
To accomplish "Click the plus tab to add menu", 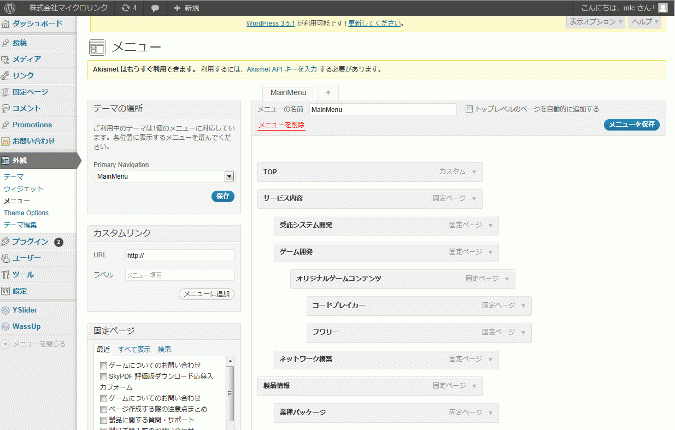I will tap(327, 92).
